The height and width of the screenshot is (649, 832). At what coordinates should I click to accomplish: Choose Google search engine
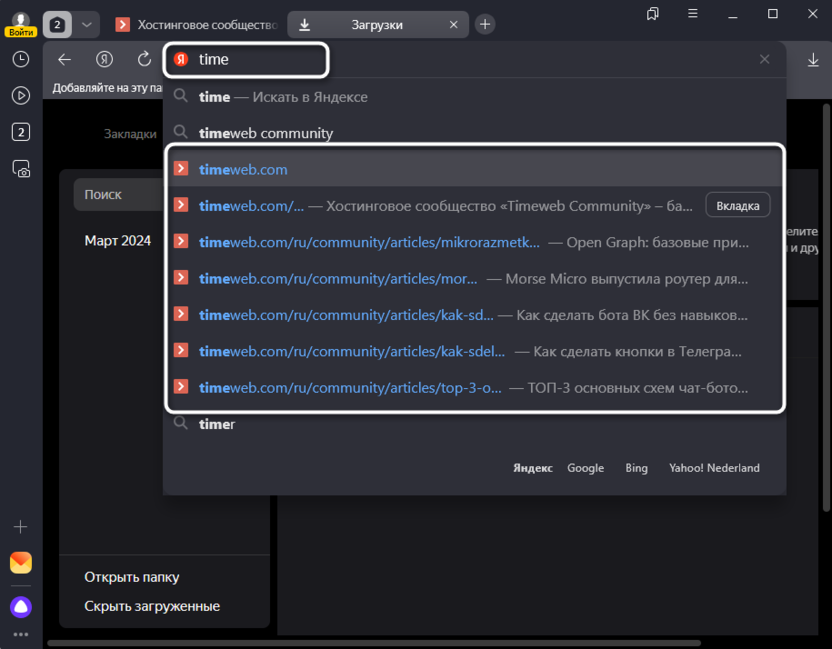(x=585, y=468)
